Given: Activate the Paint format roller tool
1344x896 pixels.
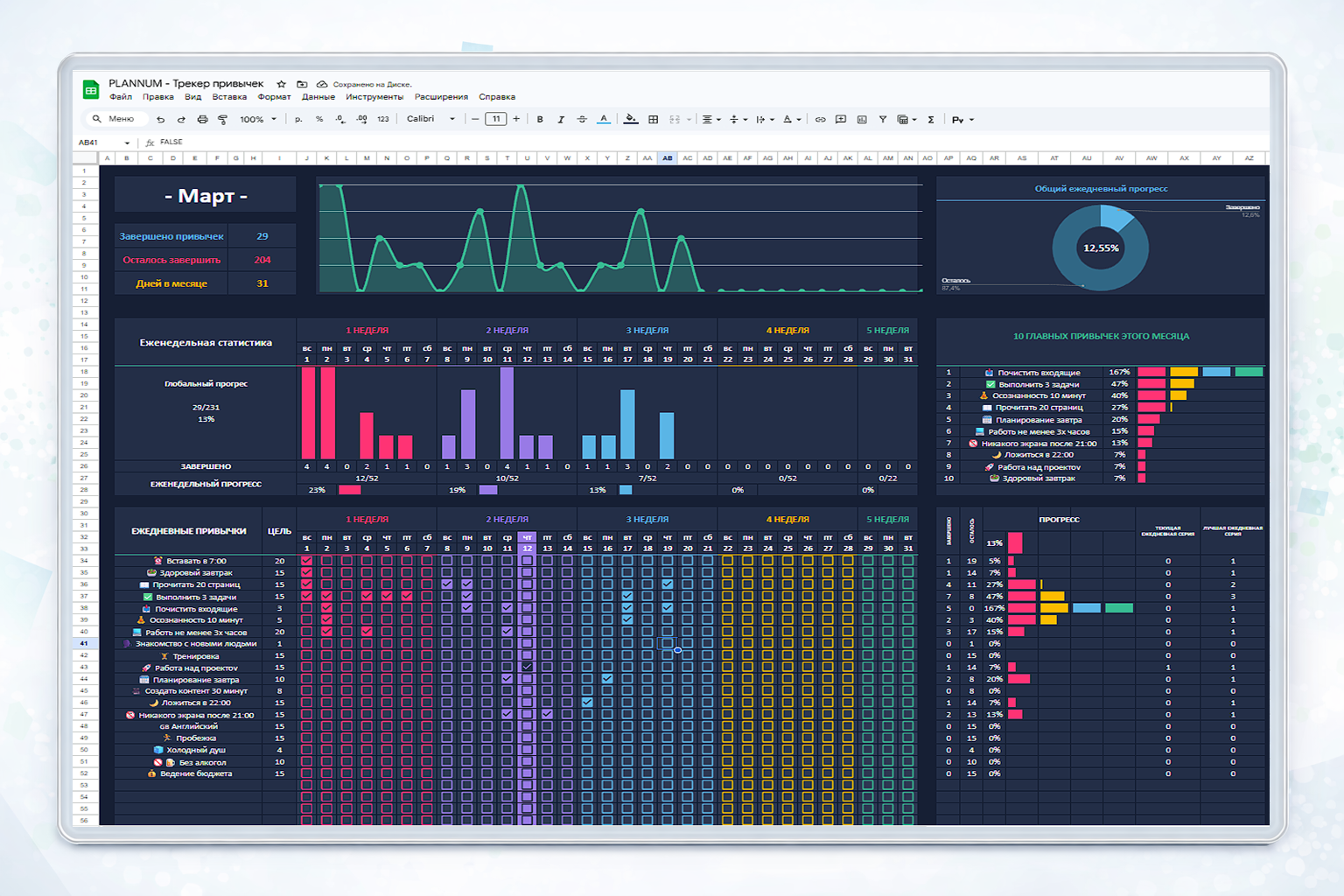Looking at the screenshot, I should click(223, 120).
